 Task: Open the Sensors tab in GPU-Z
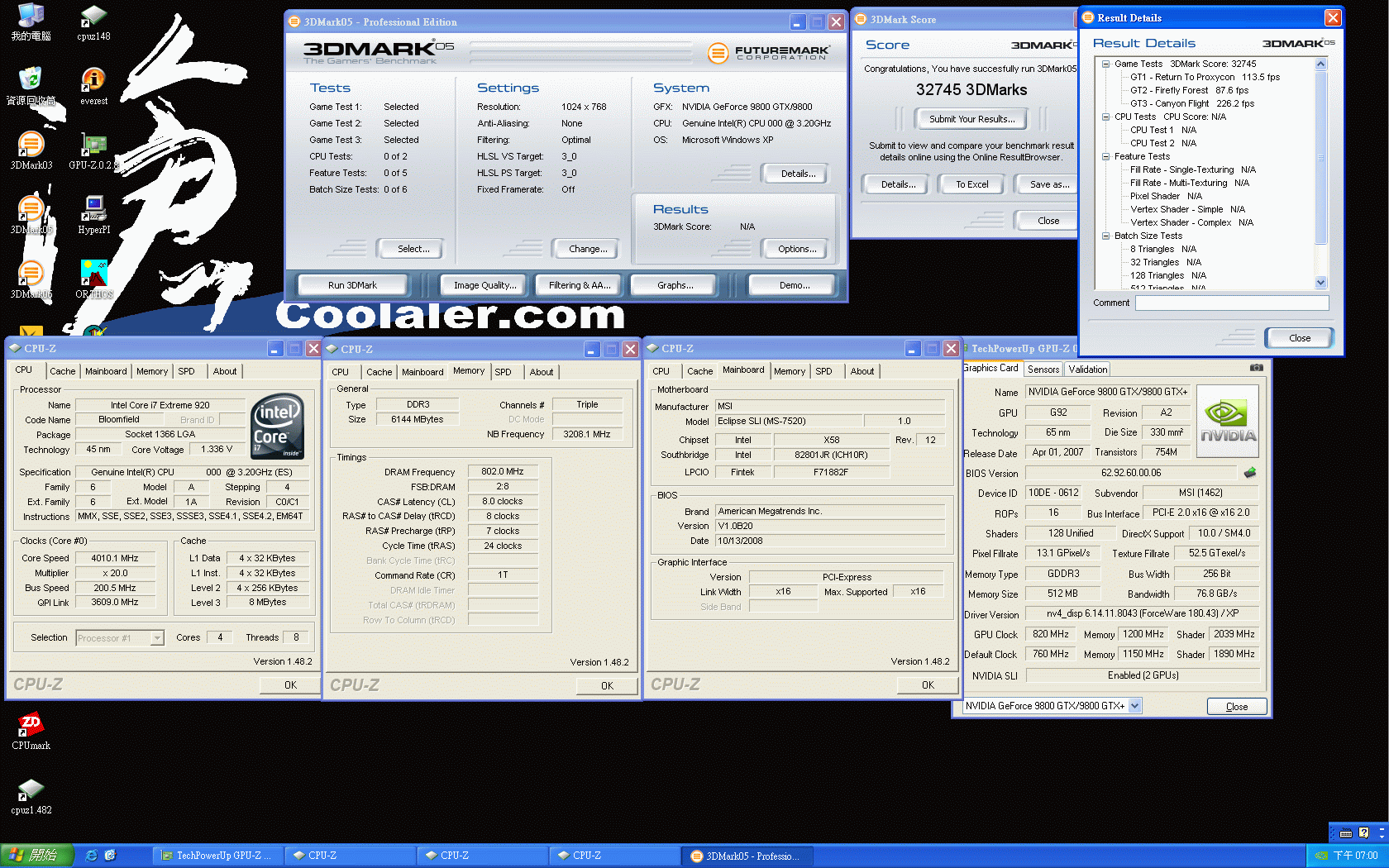coord(1043,370)
